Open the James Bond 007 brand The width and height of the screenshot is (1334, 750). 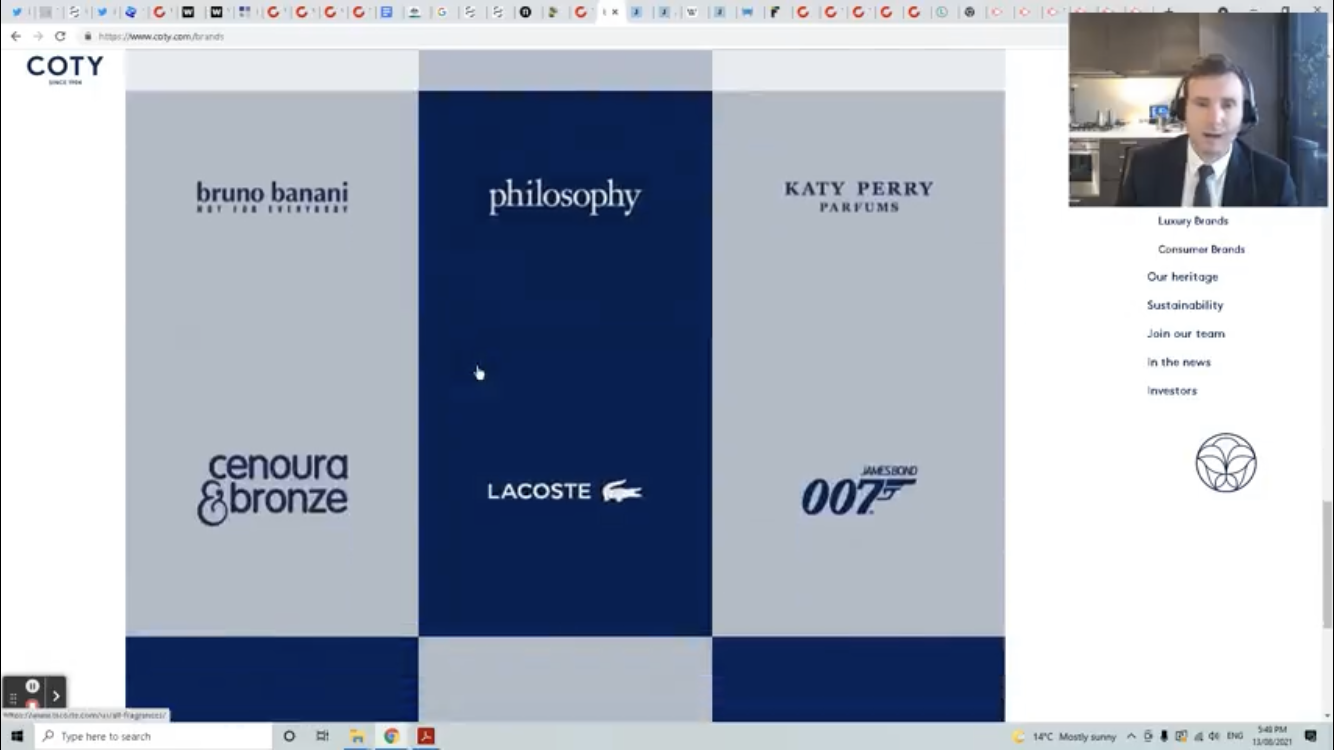859,490
